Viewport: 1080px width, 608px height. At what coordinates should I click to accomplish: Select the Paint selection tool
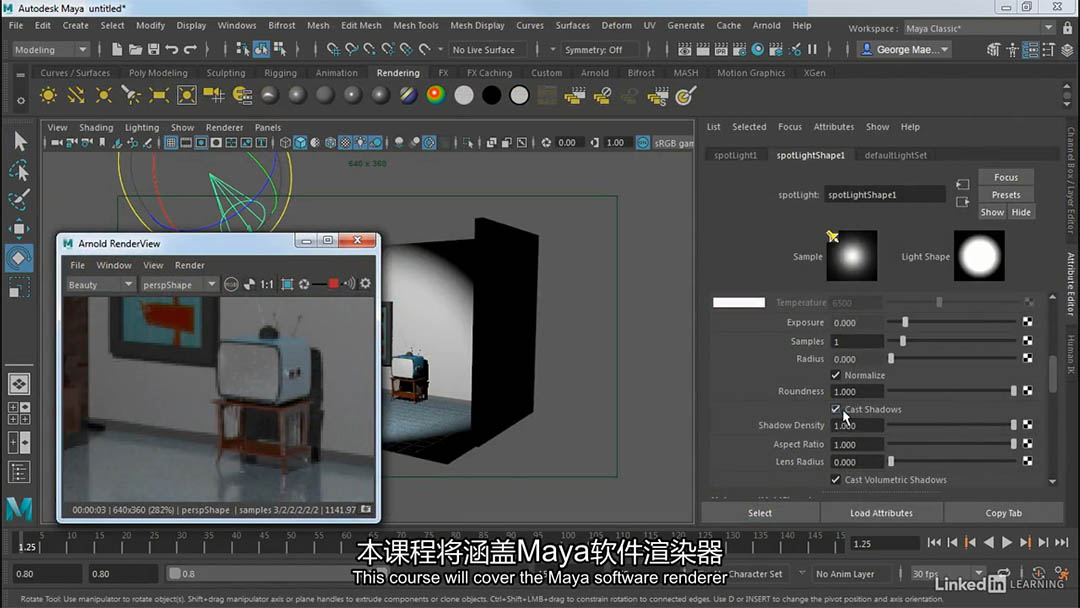(19, 199)
